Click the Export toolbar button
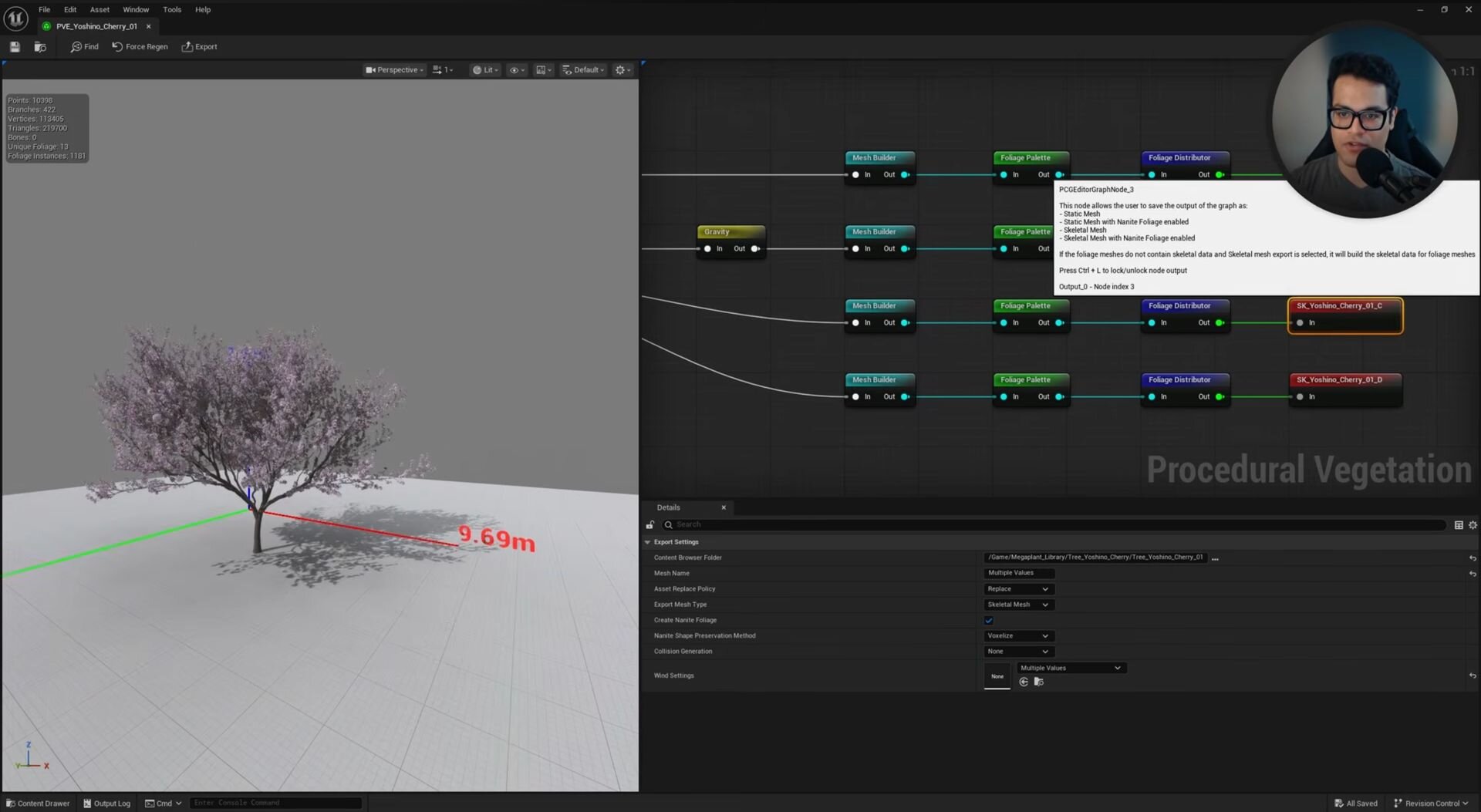 [x=199, y=47]
